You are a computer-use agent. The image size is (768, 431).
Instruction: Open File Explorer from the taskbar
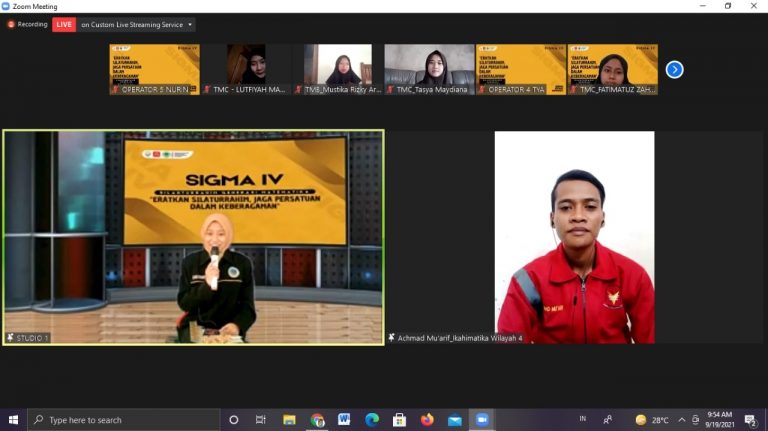tap(289, 420)
